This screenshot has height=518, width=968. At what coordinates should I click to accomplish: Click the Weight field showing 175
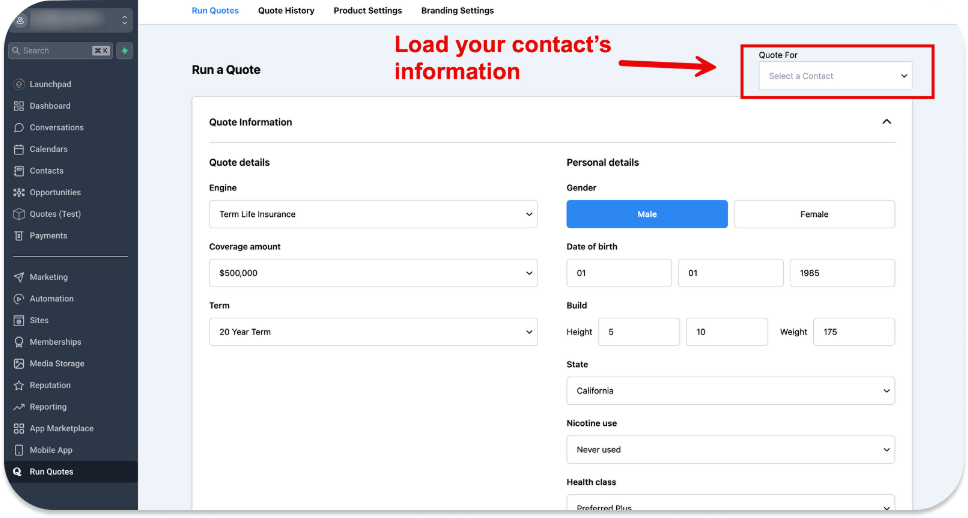coord(854,332)
